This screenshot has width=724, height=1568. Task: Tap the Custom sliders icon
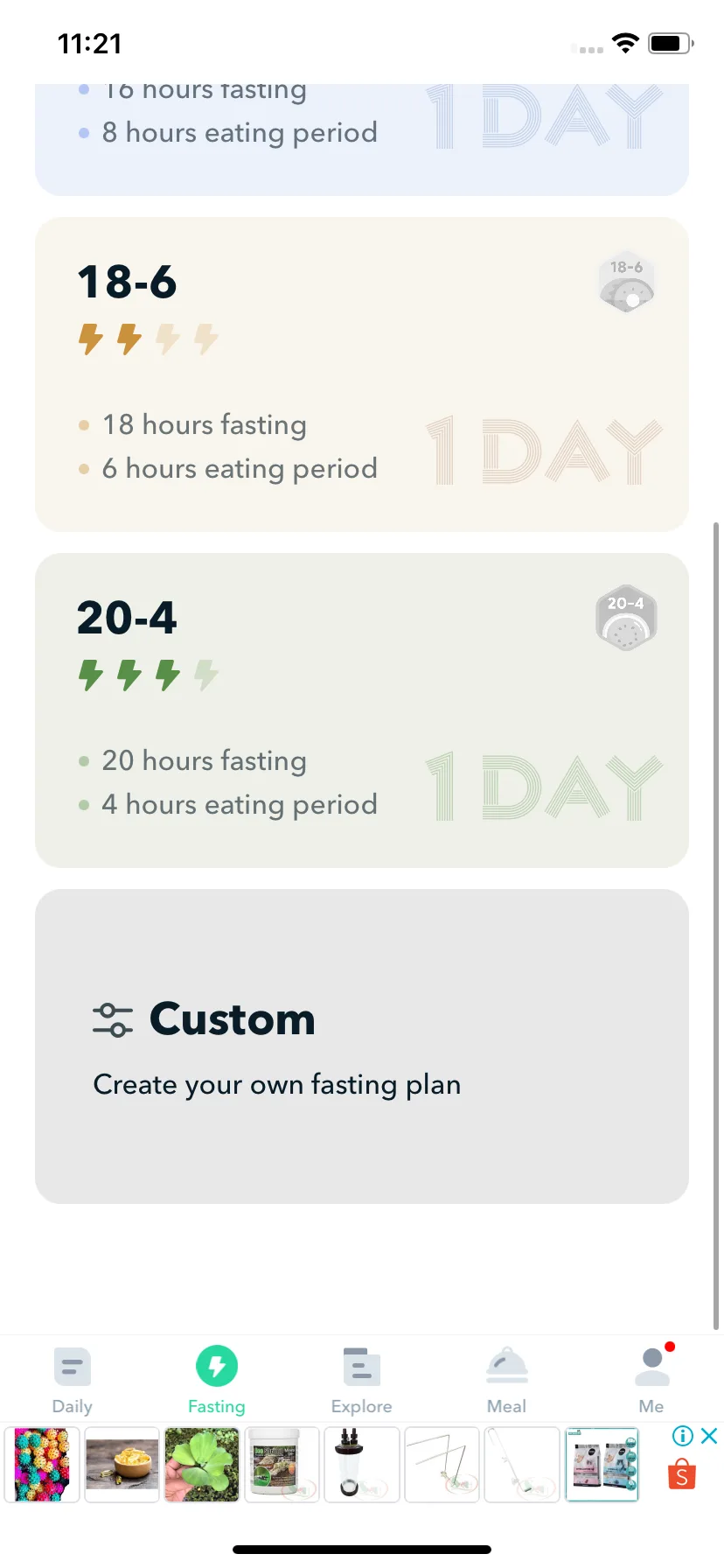coord(113,1020)
